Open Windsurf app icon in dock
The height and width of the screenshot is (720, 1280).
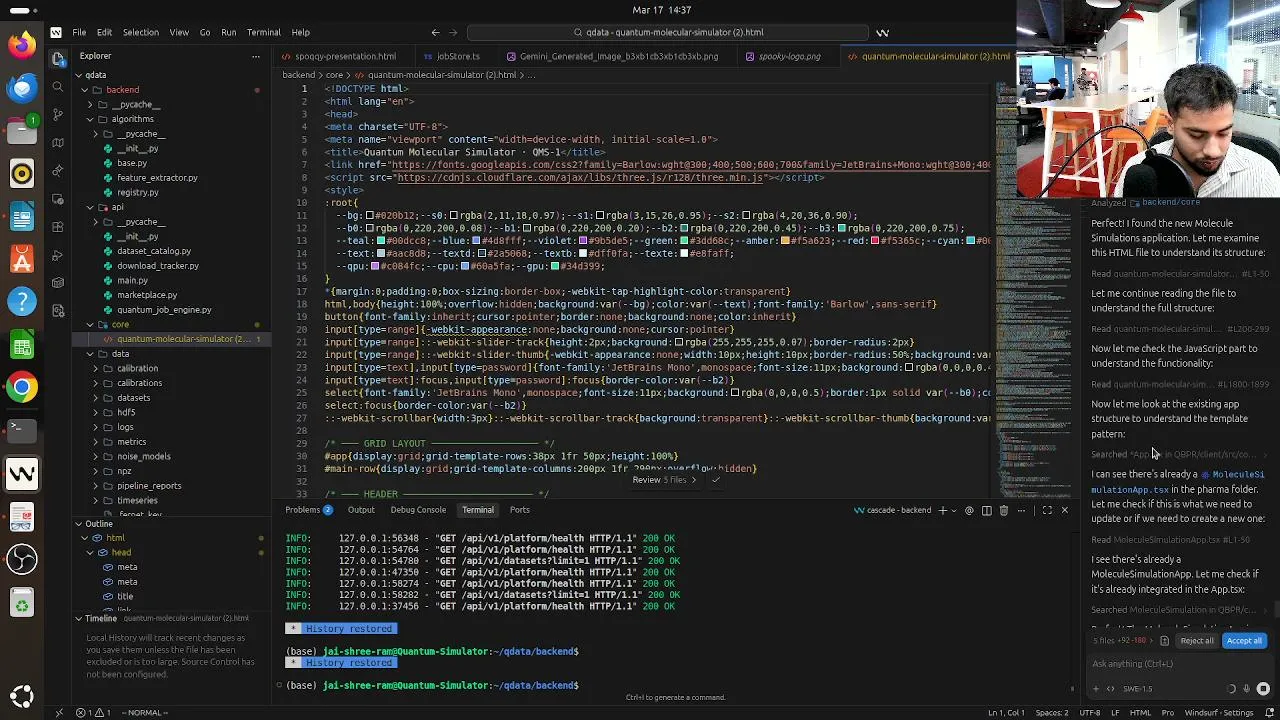[x=21, y=473]
